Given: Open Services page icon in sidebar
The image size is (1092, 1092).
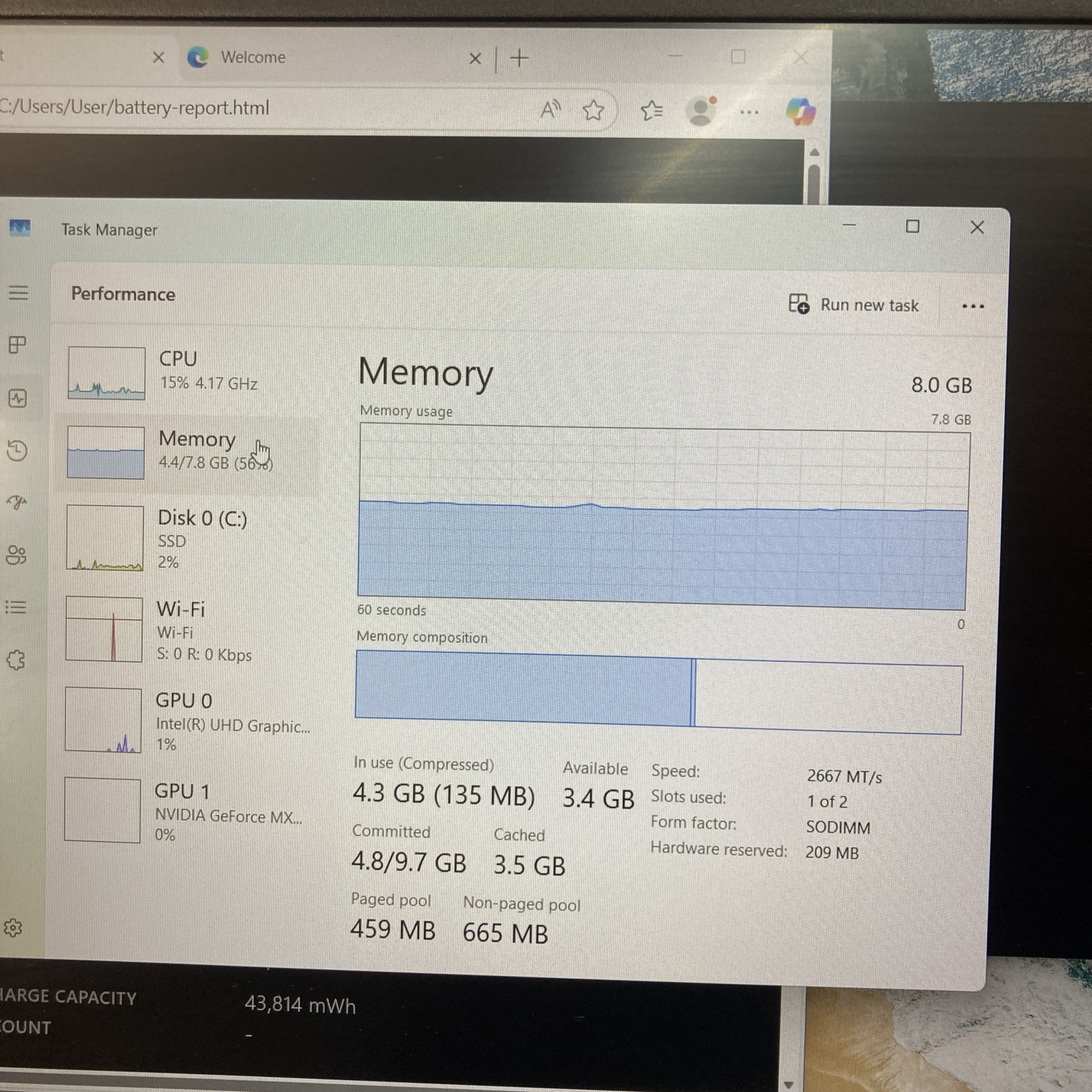Looking at the screenshot, I should coord(16,659).
